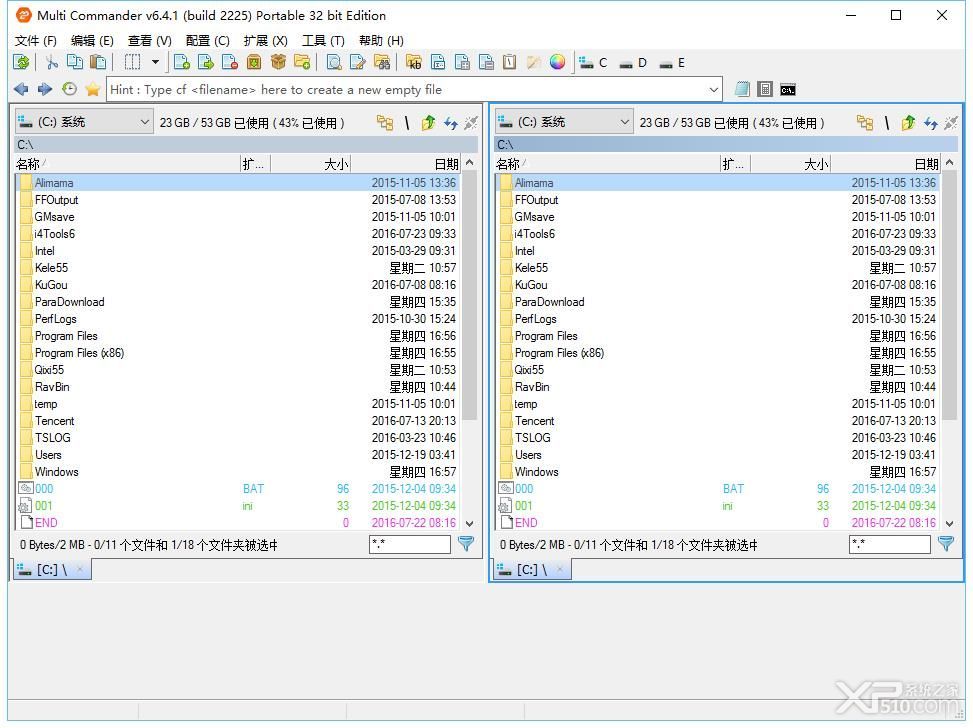Viewport: 973px width, 728px height.
Task: Go up one folder in the right panel
Action: point(908,123)
